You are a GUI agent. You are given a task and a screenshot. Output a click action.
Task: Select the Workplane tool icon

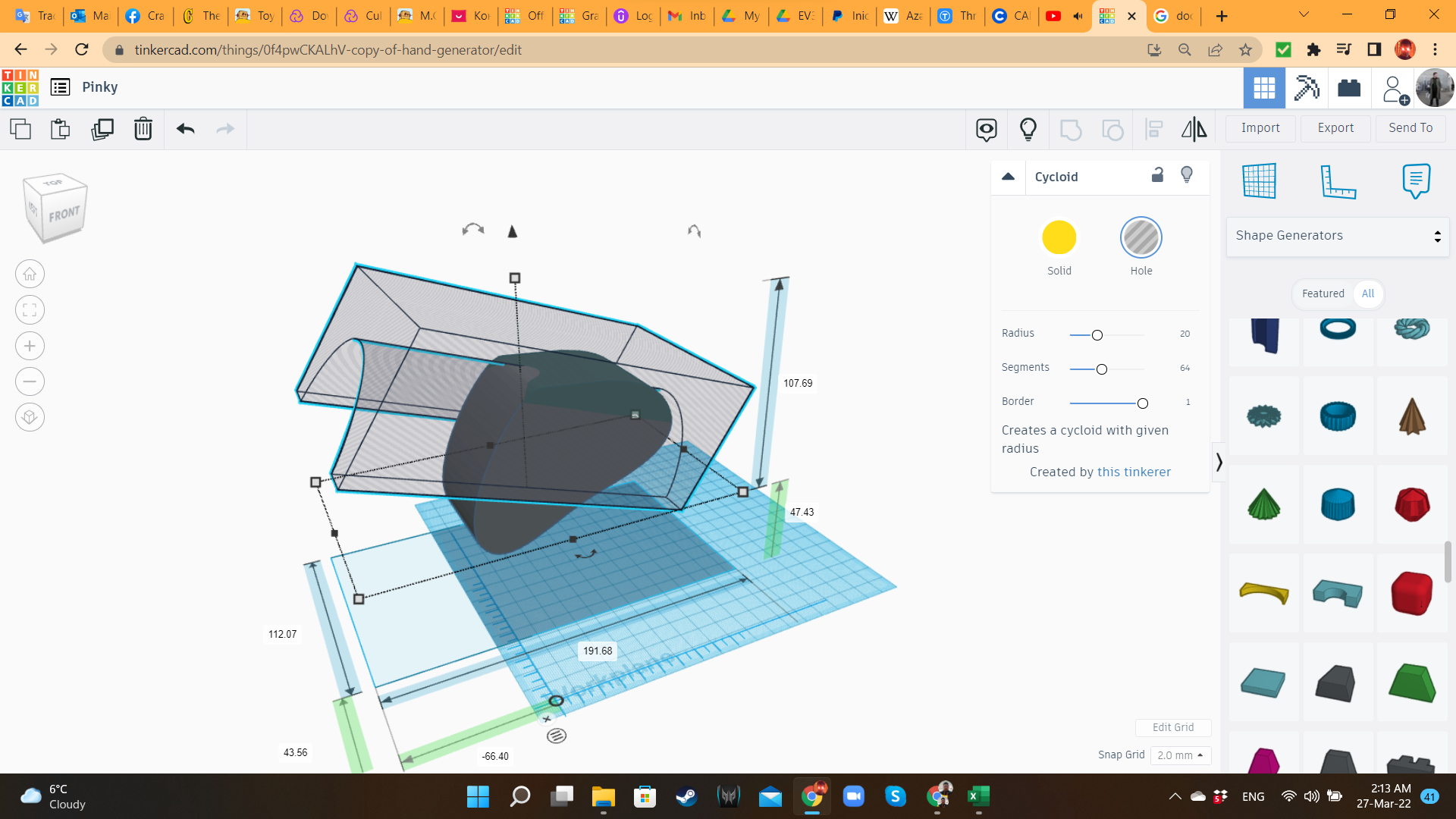(x=1260, y=180)
